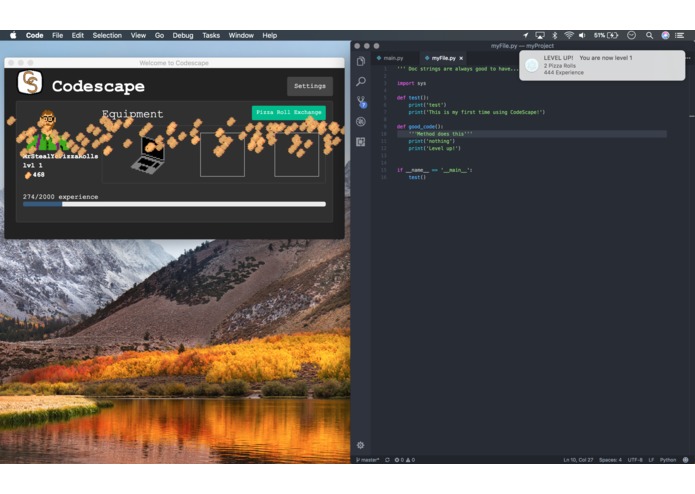Click the feedback smiley in status bar
Screen dimensions: 695x494
(685, 460)
